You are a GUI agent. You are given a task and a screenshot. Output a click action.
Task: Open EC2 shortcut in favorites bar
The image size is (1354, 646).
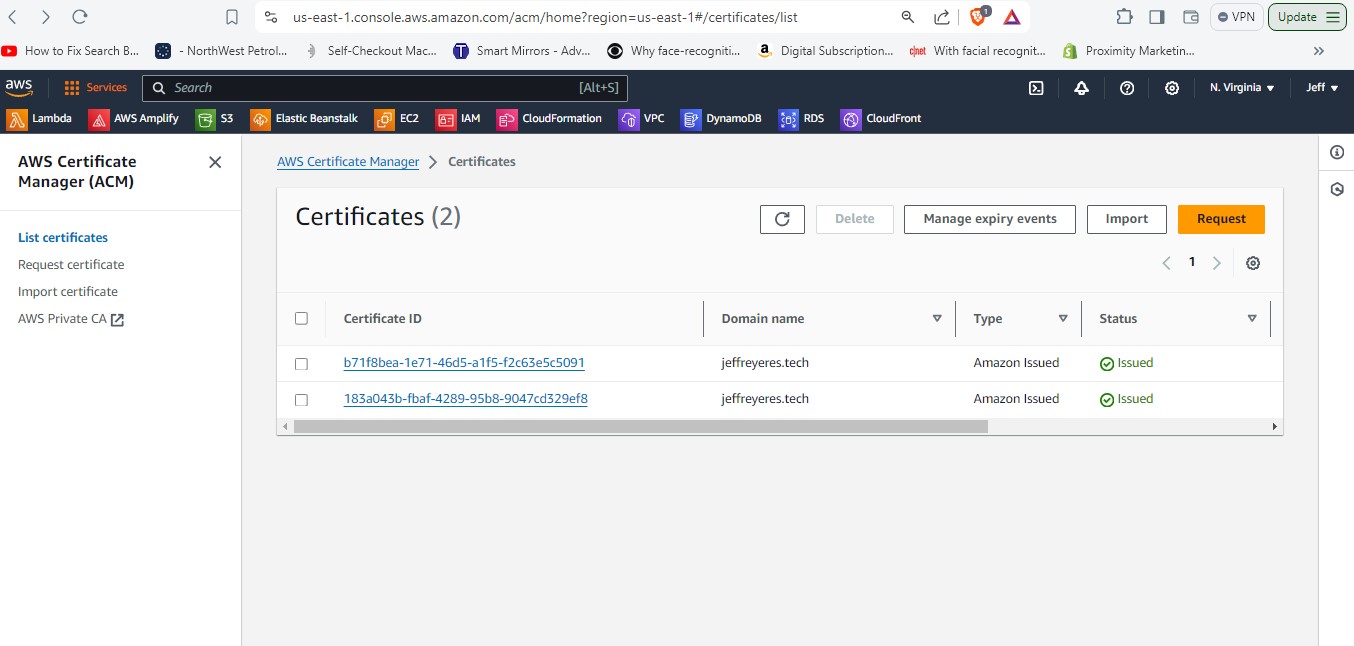(x=397, y=119)
